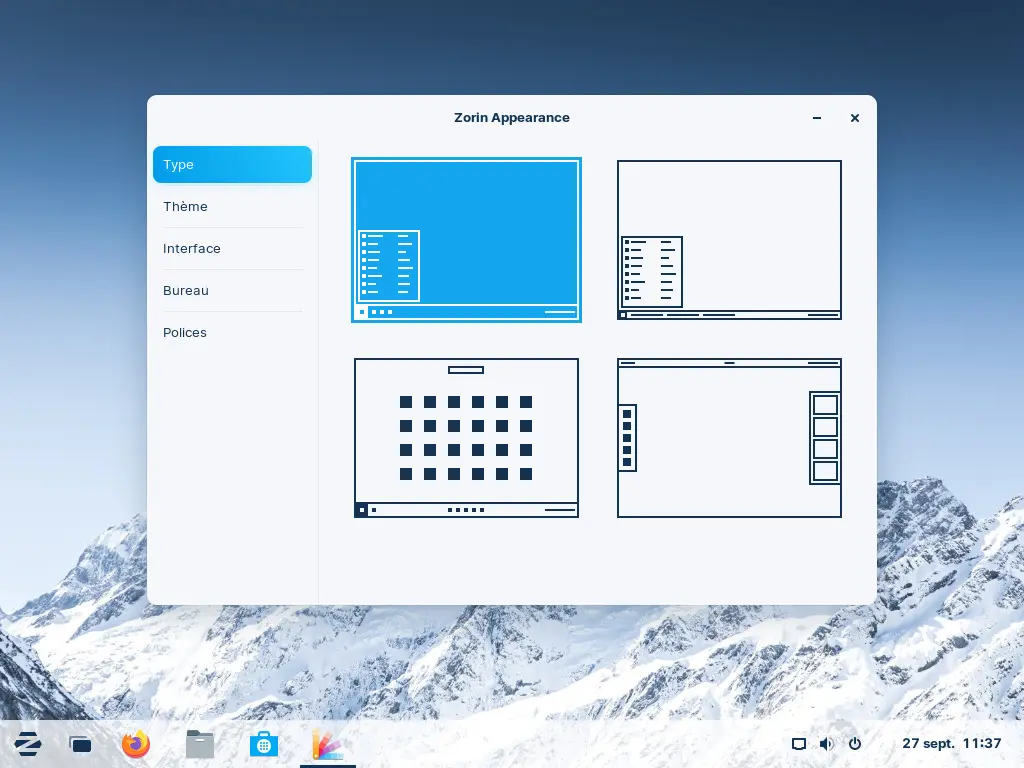
Task: Switch to the Thème section
Action: point(232,207)
